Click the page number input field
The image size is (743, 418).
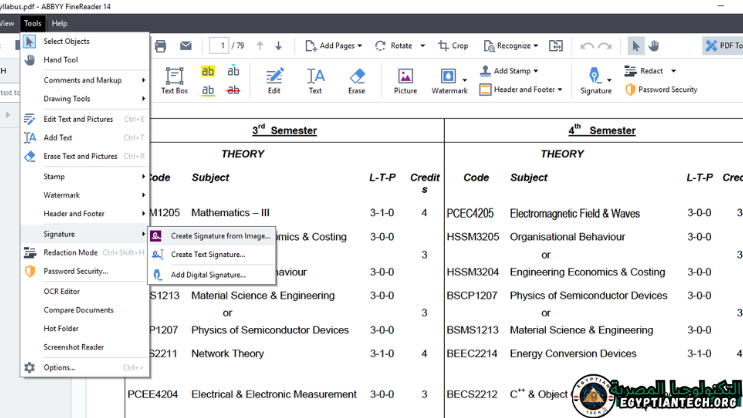[x=219, y=45]
